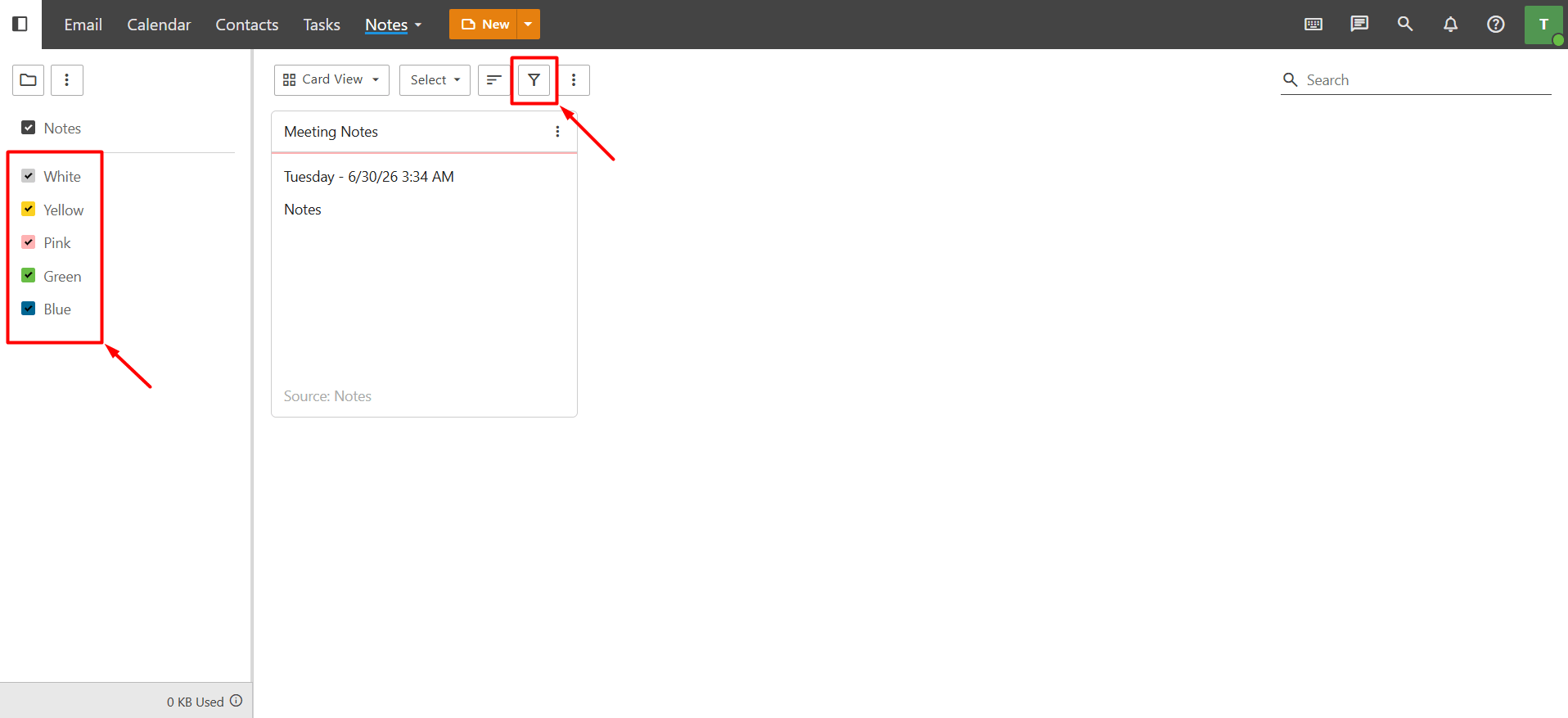Open keyboard shortcuts icon
The height and width of the screenshot is (718, 1568).
tap(1313, 25)
